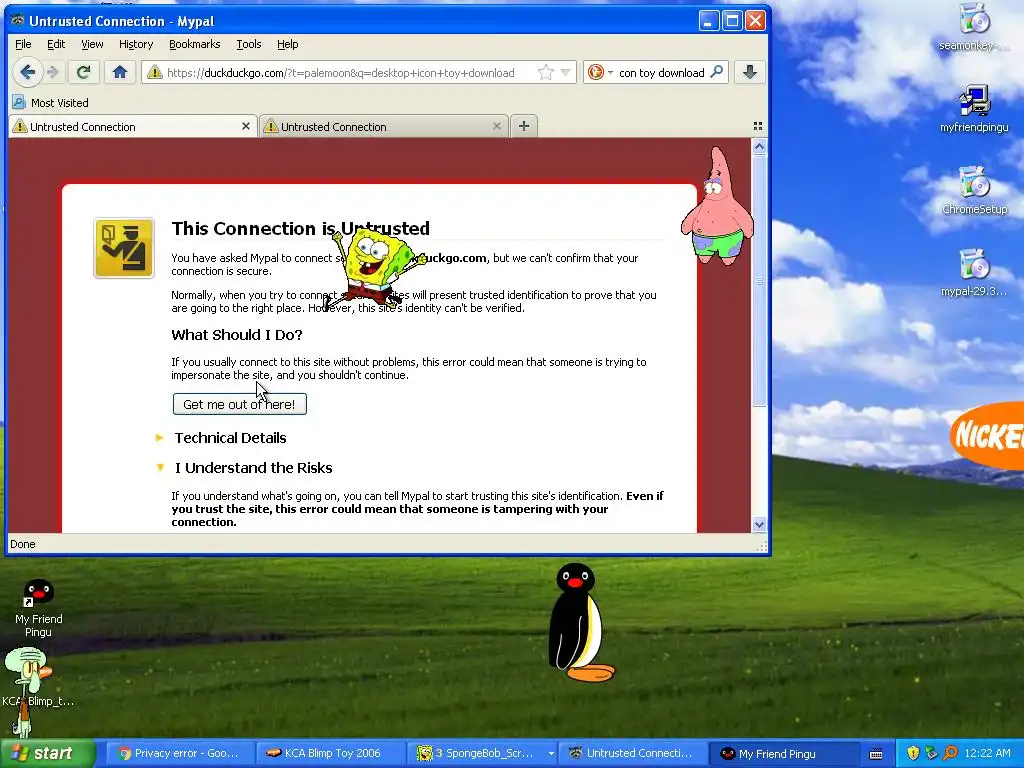Viewport: 1024px width, 768px height.
Task: Select the My Friend Pingu desktop shortcut
Action: coord(39,609)
